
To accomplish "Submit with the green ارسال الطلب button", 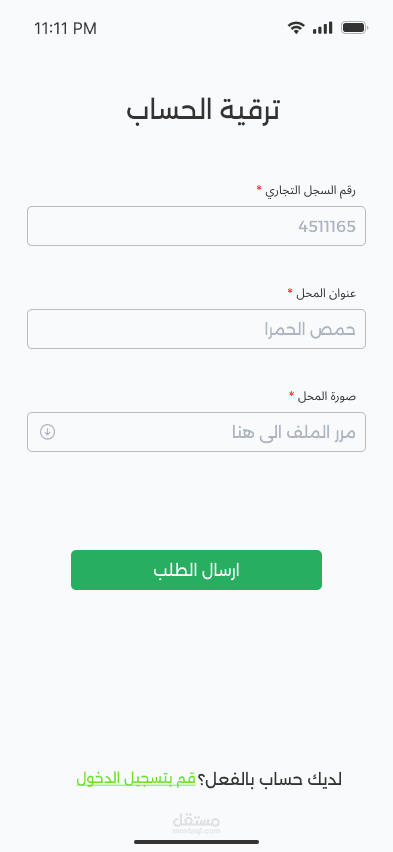I will tap(196, 570).
